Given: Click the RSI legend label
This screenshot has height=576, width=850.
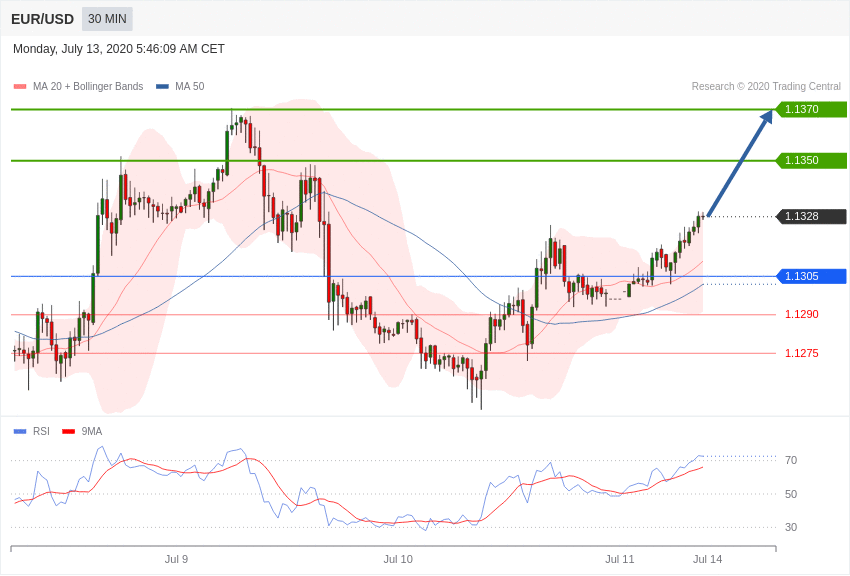Looking at the screenshot, I should 41,431.
